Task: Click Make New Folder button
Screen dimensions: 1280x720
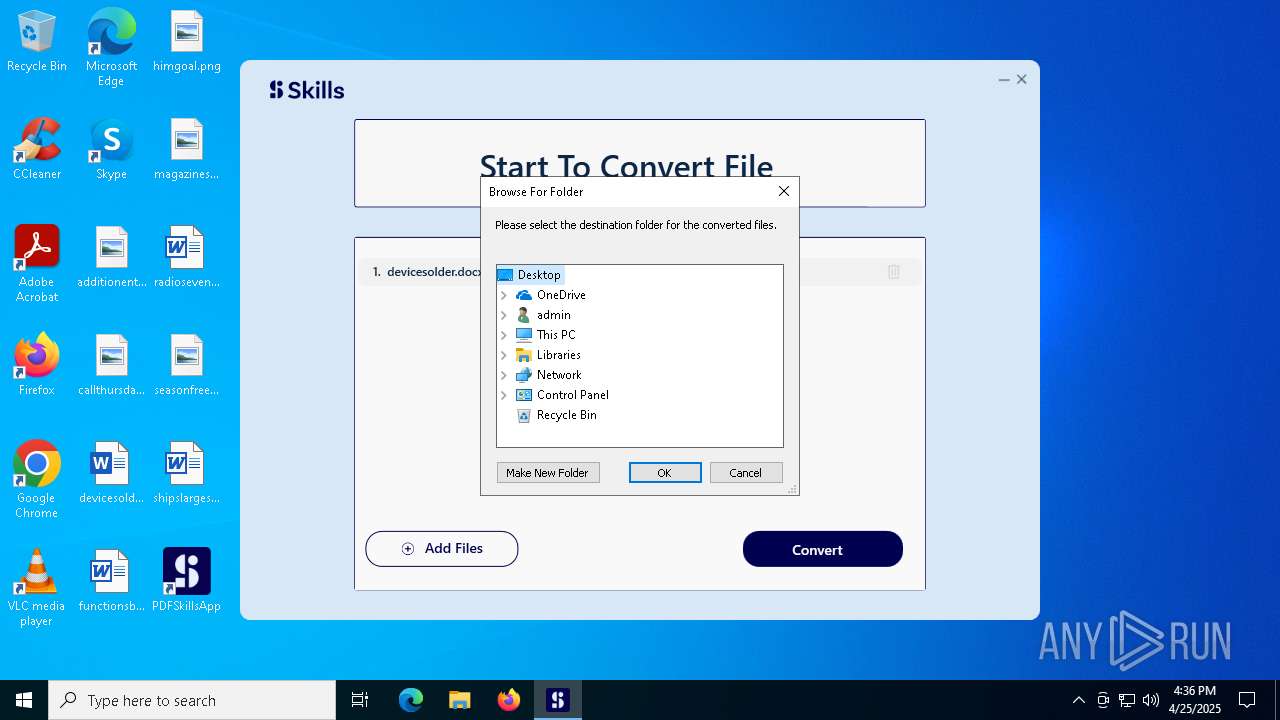Action: (x=548, y=473)
